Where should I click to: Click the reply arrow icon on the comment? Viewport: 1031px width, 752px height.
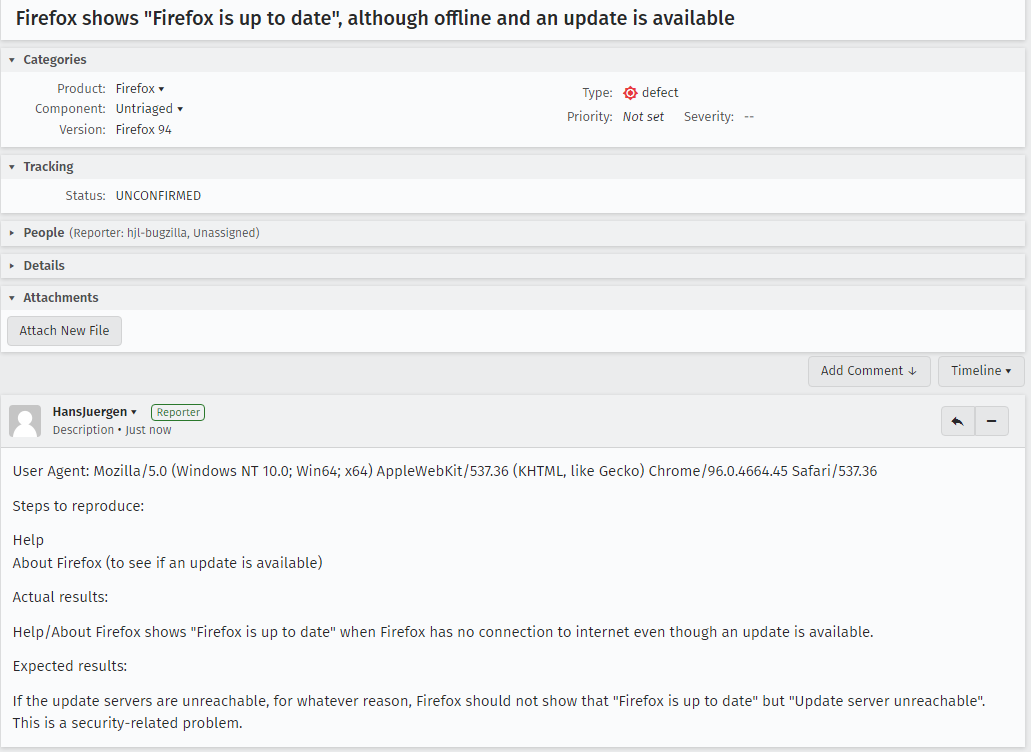click(x=957, y=421)
